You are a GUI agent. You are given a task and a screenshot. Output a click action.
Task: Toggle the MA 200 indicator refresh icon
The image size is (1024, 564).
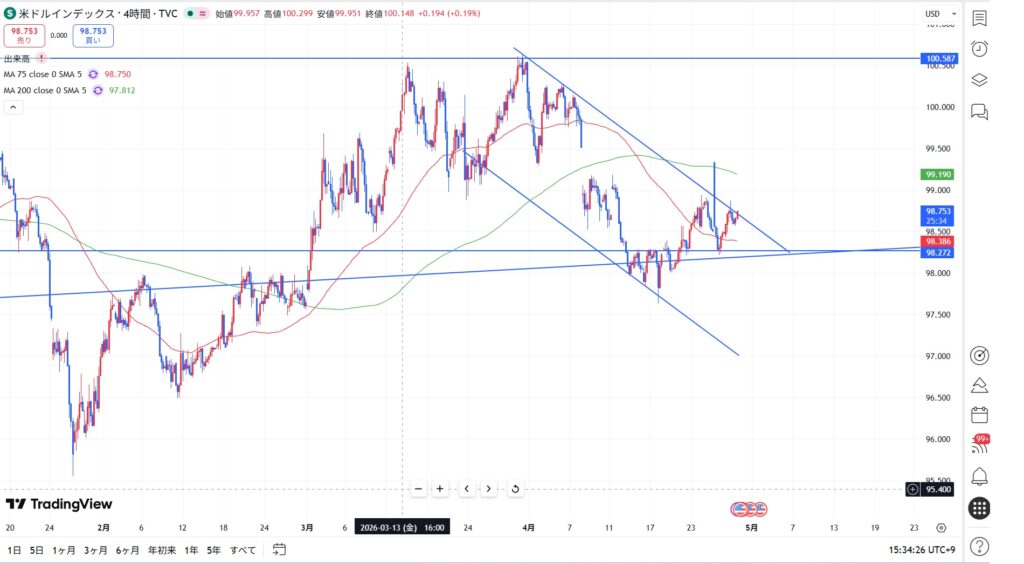coord(97,90)
